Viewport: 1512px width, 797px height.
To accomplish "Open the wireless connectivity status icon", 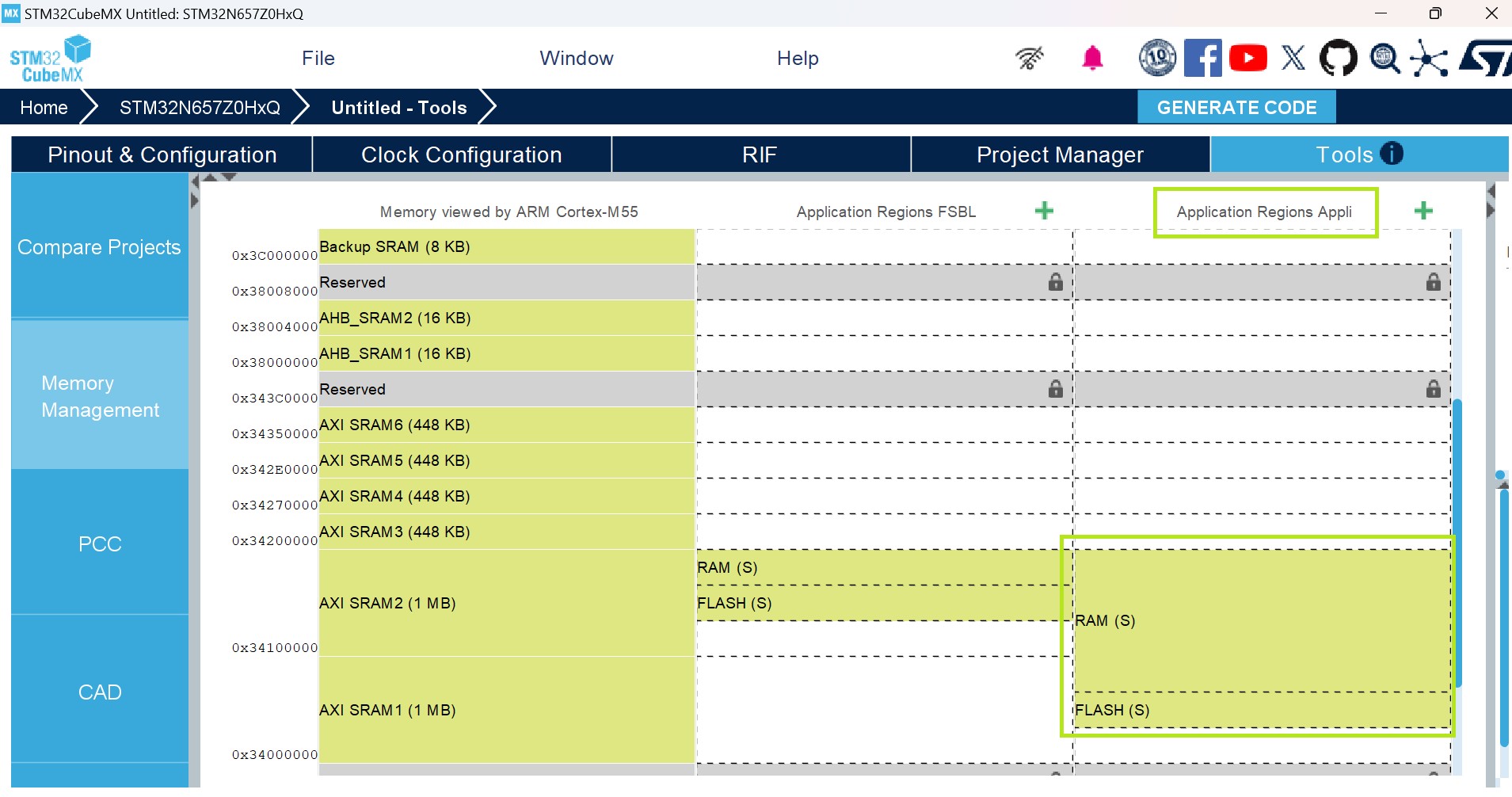I will pos(1030,58).
